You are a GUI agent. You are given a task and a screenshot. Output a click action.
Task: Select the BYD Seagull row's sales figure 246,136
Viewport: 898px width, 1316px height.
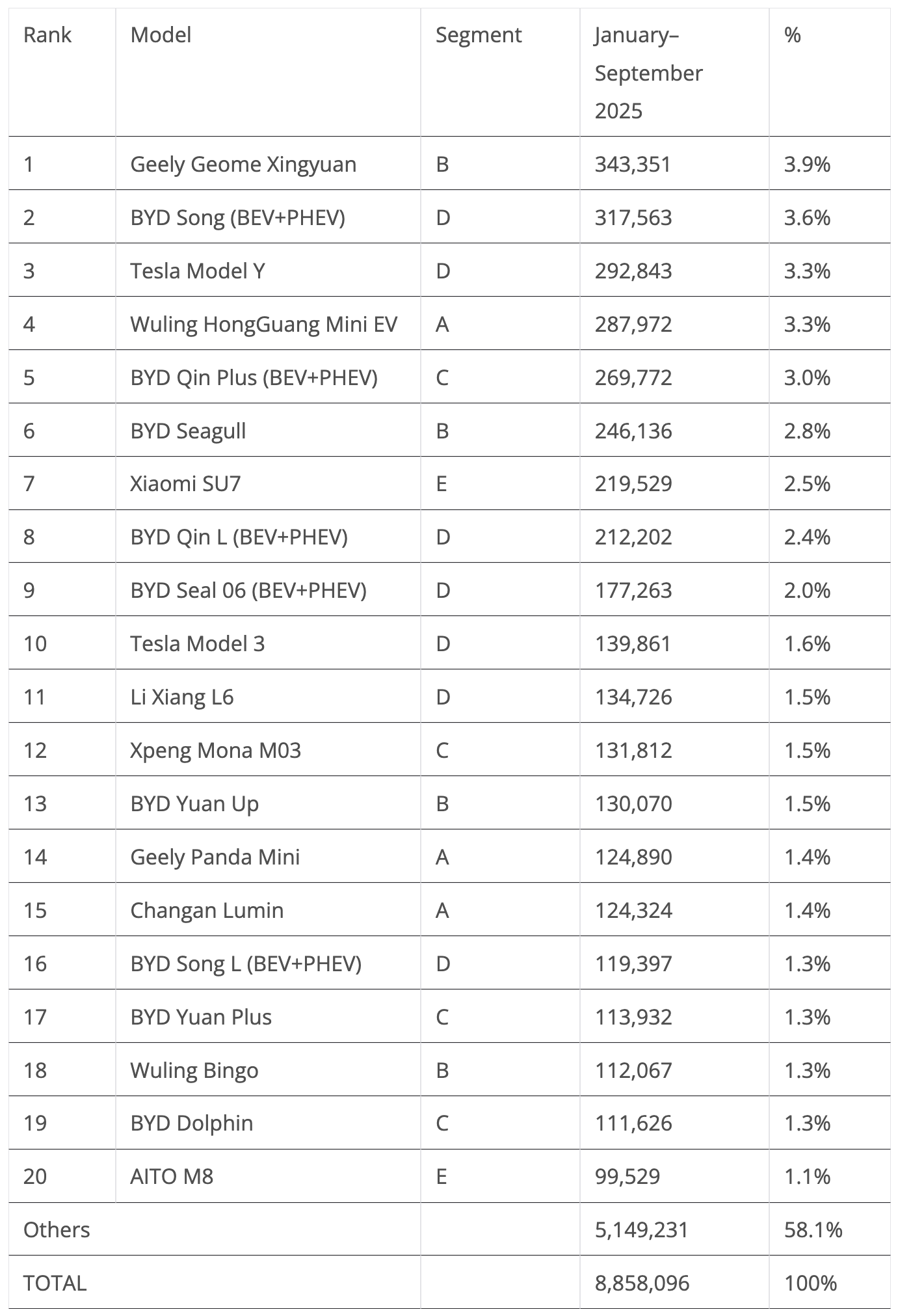click(x=633, y=431)
